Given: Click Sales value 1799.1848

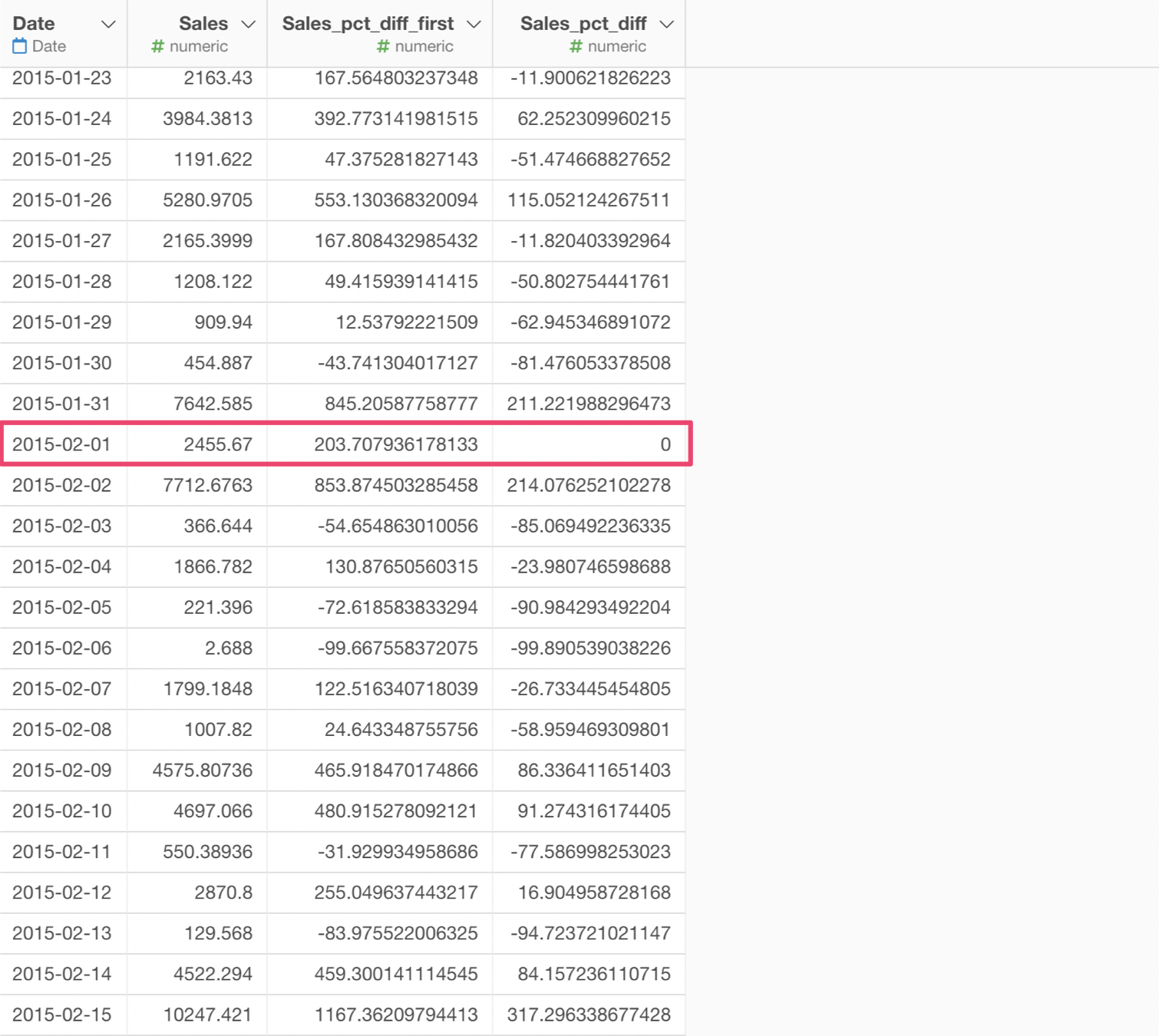Looking at the screenshot, I should point(207,688).
